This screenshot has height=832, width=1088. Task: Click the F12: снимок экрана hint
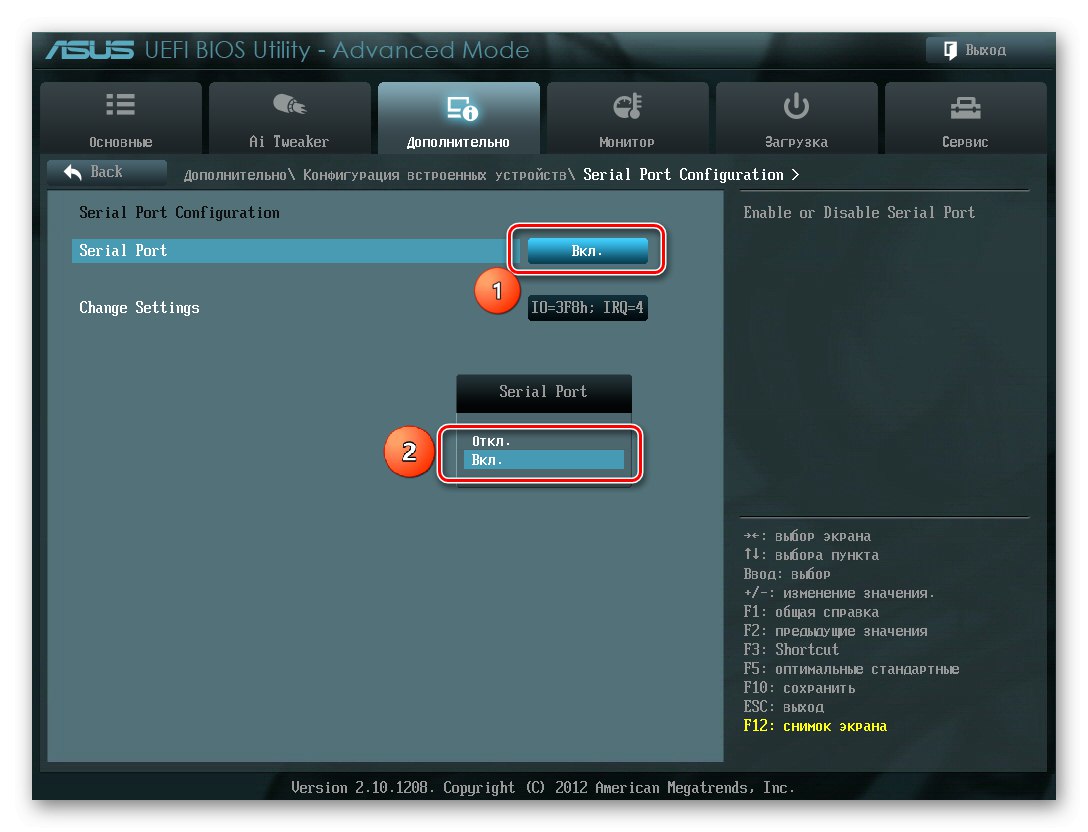tap(815, 726)
